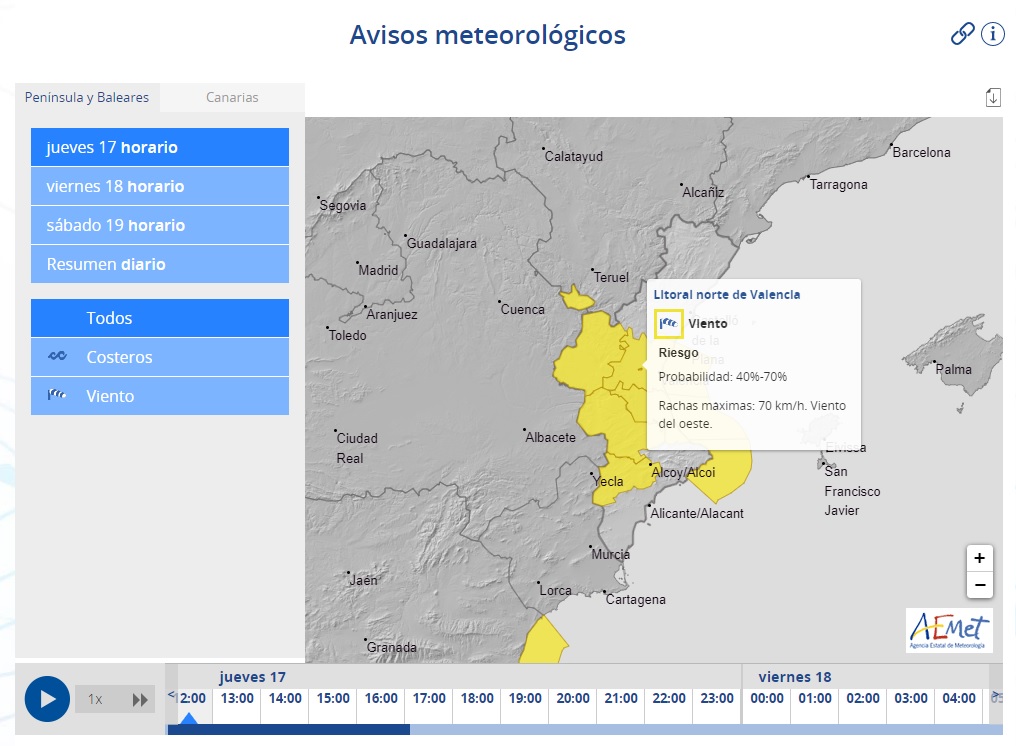Screen dimensions: 1016x746
Task: Switch to the Canarias tab
Action: pos(232,97)
